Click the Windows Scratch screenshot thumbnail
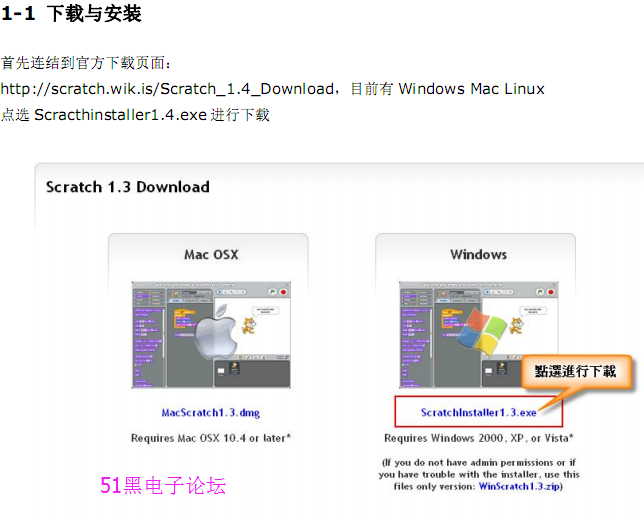This screenshot has height=515, width=644. tap(479, 335)
